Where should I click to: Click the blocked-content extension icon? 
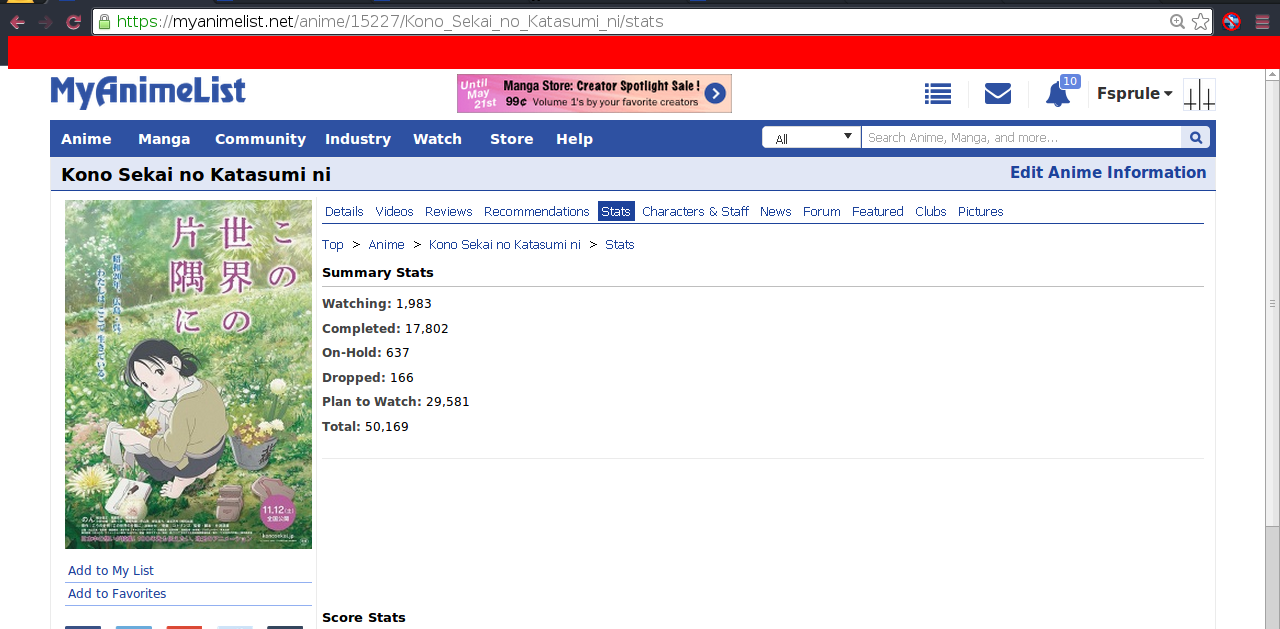pos(1232,22)
